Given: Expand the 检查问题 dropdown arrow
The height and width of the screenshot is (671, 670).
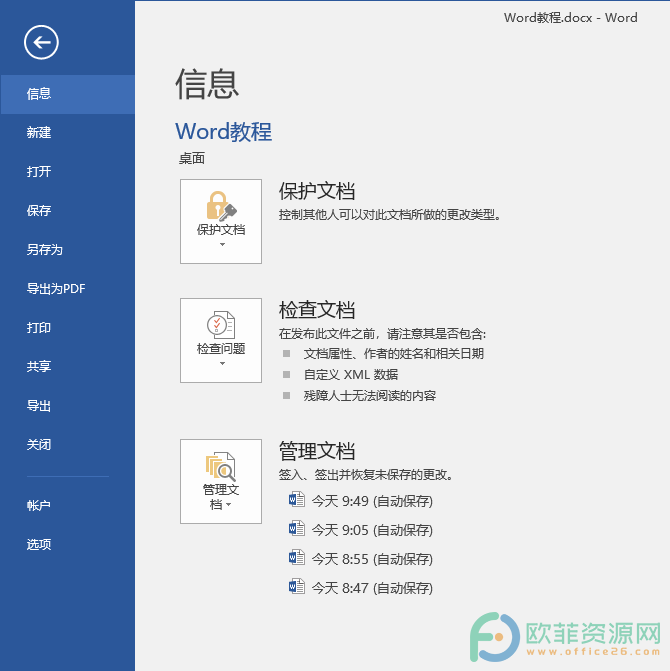Looking at the screenshot, I should click(x=222, y=364).
